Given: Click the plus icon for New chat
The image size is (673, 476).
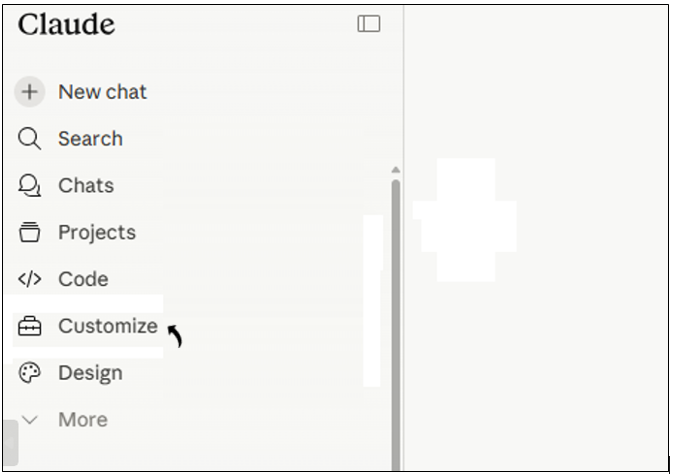Looking at the screenshot, I should (x=30, y=92).
